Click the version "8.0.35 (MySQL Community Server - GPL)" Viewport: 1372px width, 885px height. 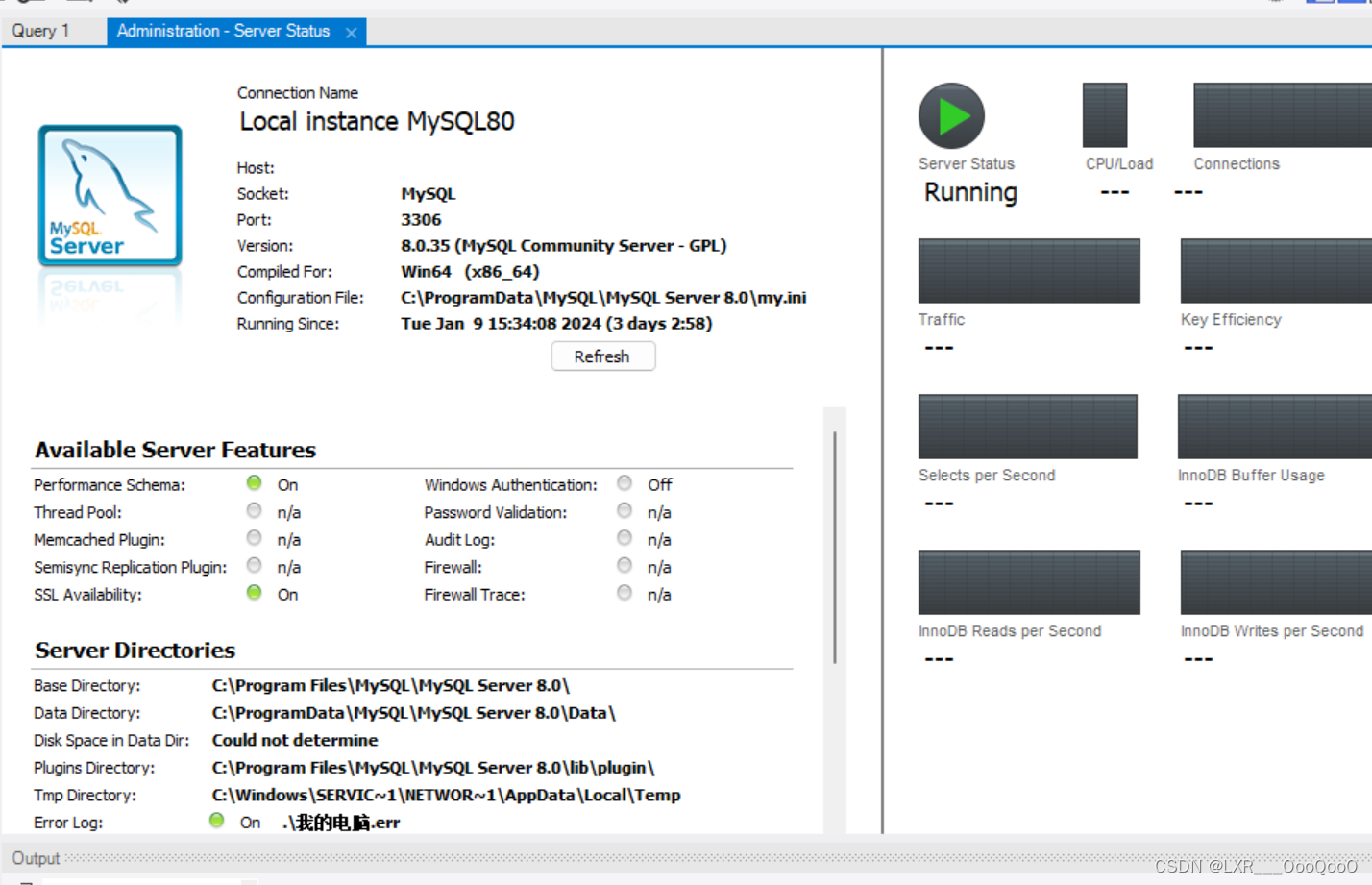(x=564, y=246)
